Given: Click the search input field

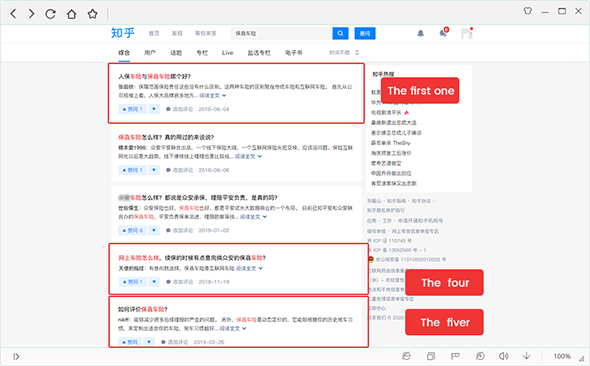Looking at the screenshot, I should [281, 33].
